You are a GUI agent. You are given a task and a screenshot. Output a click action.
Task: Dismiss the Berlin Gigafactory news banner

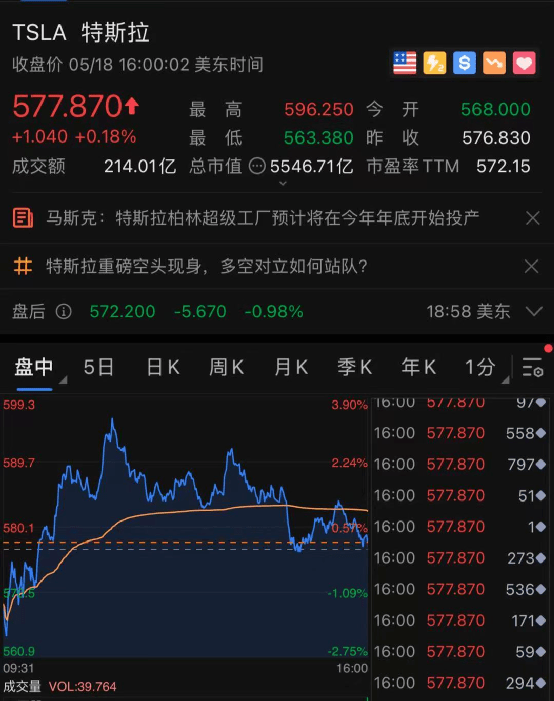pos(533,218)
